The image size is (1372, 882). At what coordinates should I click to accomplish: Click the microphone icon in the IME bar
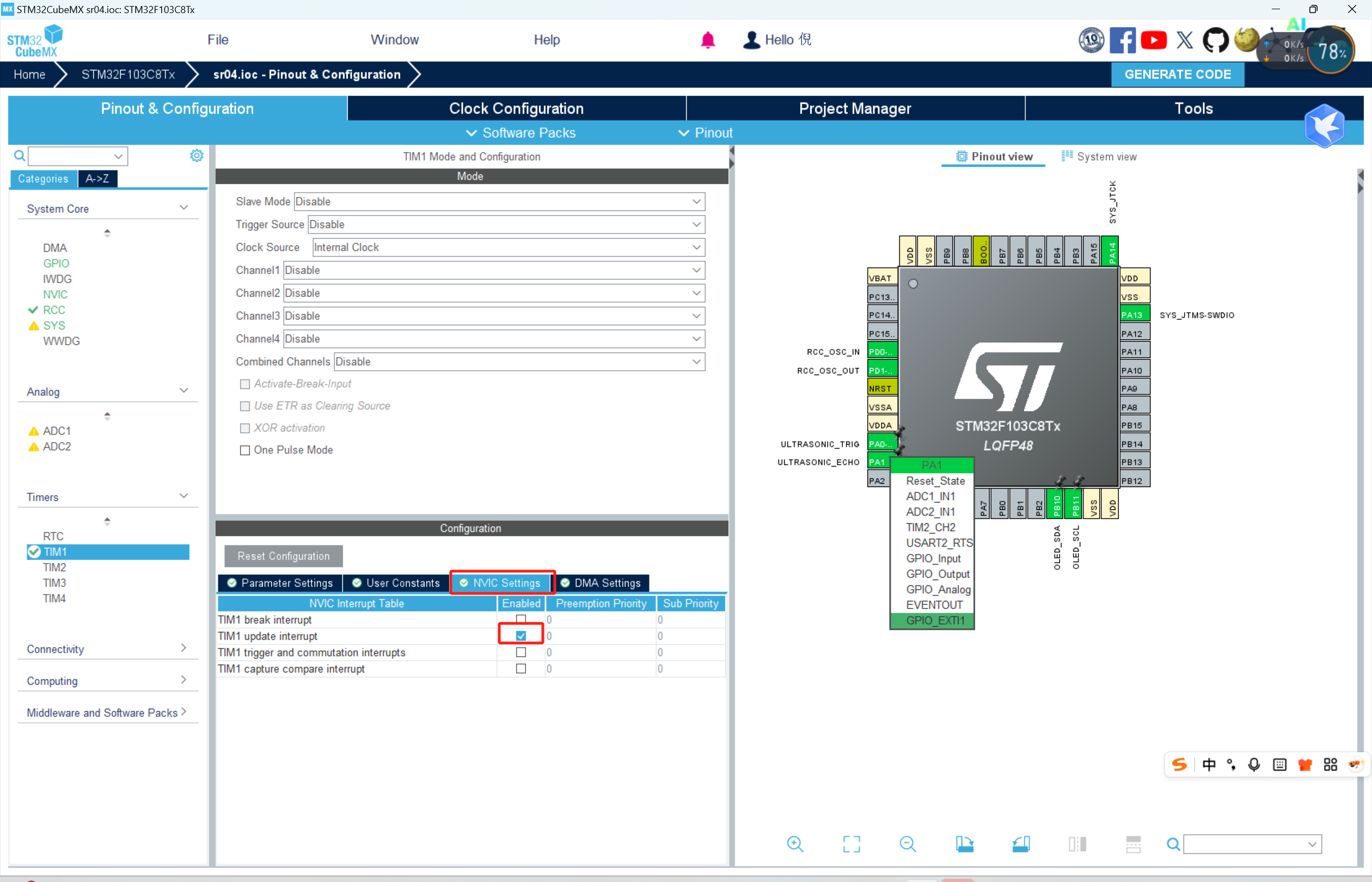(x=1254, y=764)
